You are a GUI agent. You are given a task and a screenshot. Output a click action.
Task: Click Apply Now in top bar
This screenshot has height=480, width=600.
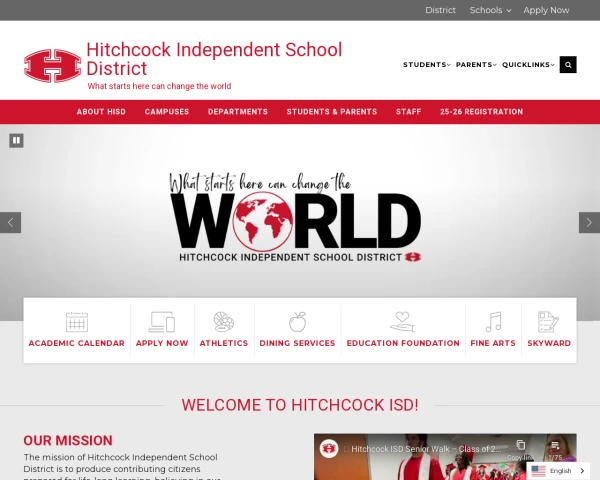pos(546,10)
